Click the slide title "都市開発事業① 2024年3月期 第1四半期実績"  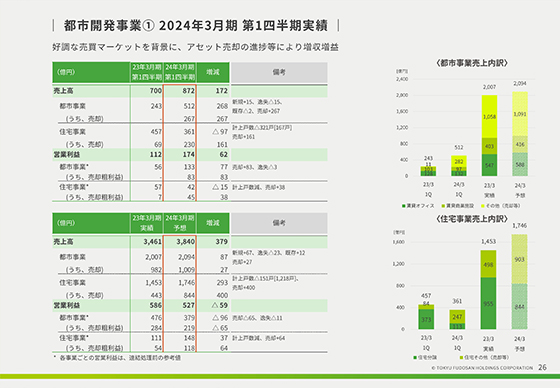(196, 26)
